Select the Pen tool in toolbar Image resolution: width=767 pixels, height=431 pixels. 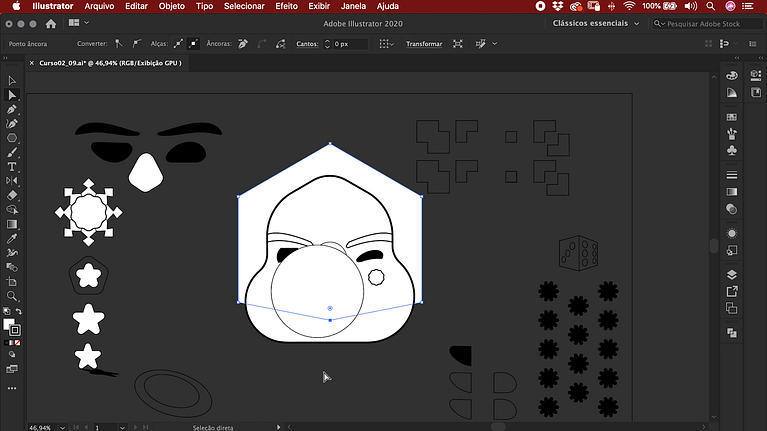pos(12,109)
